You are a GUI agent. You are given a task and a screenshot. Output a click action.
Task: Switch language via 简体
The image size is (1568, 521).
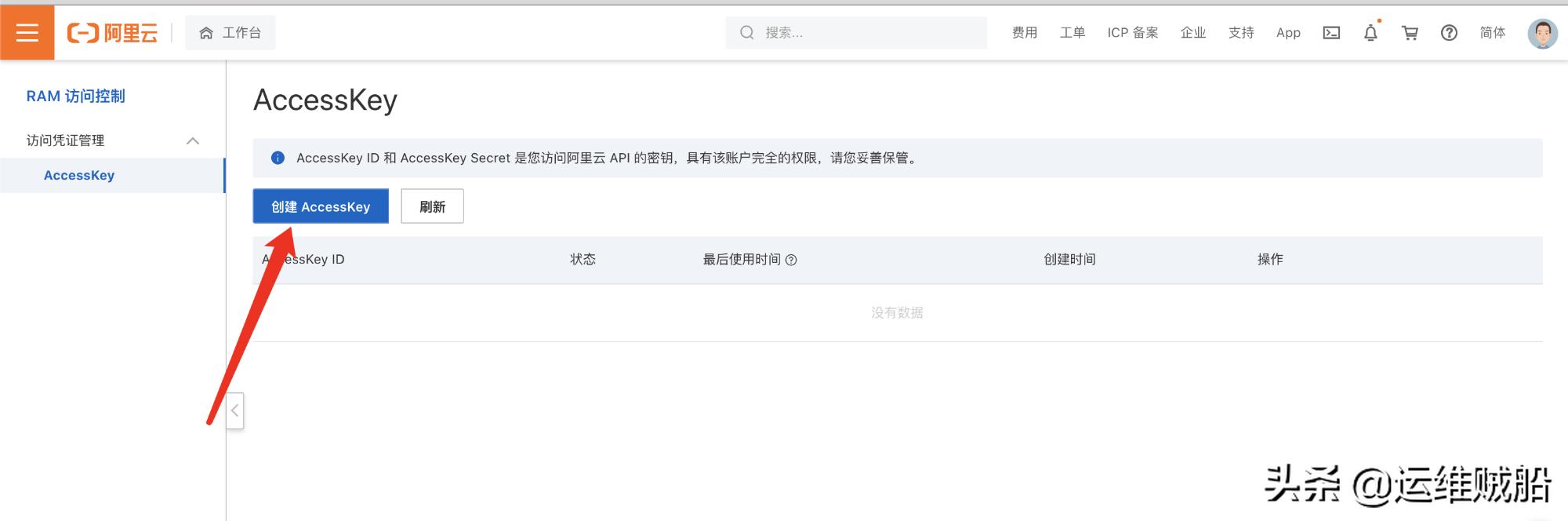pos(1493,33)
